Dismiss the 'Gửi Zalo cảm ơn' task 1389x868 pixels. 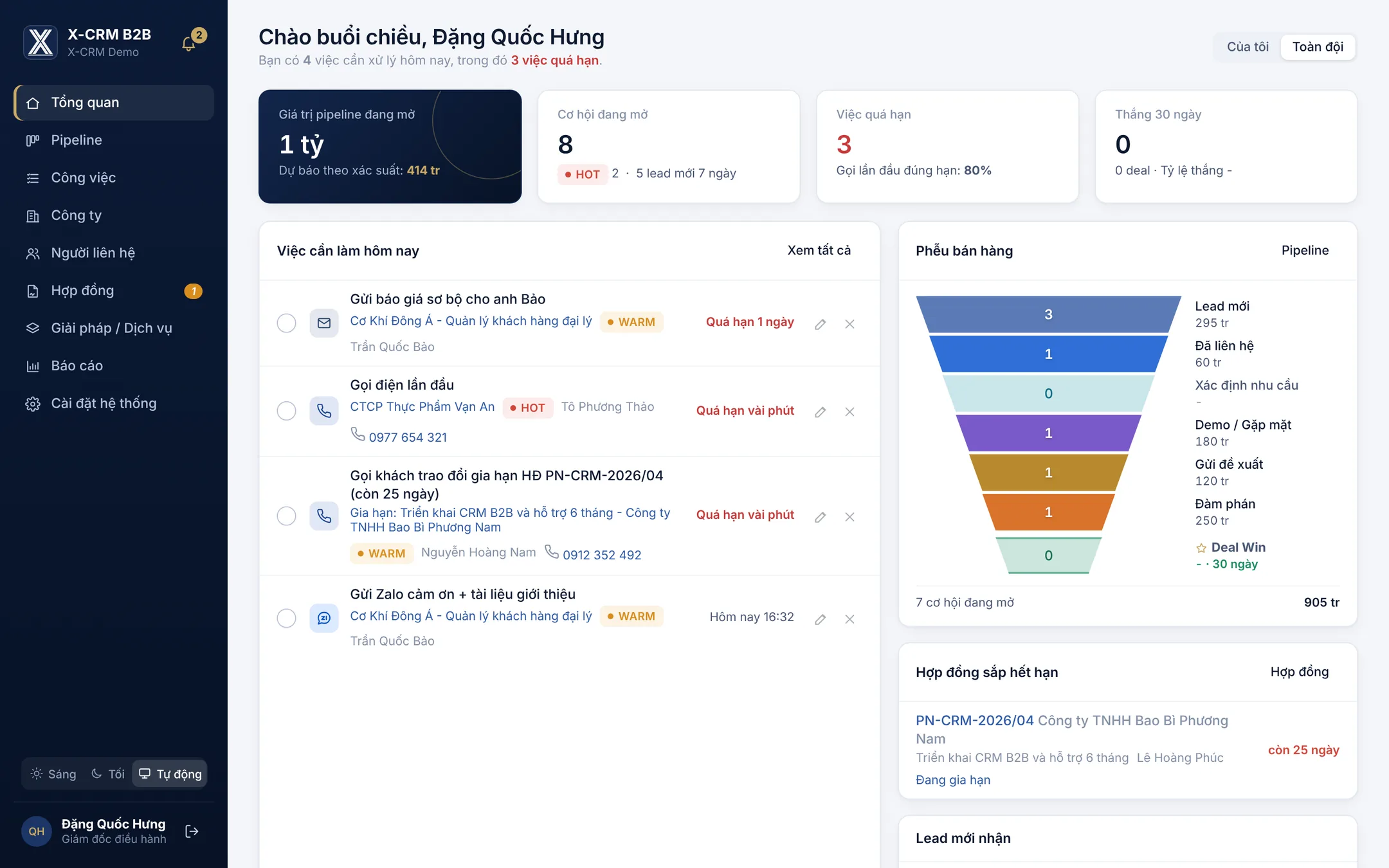pos(849,619)
